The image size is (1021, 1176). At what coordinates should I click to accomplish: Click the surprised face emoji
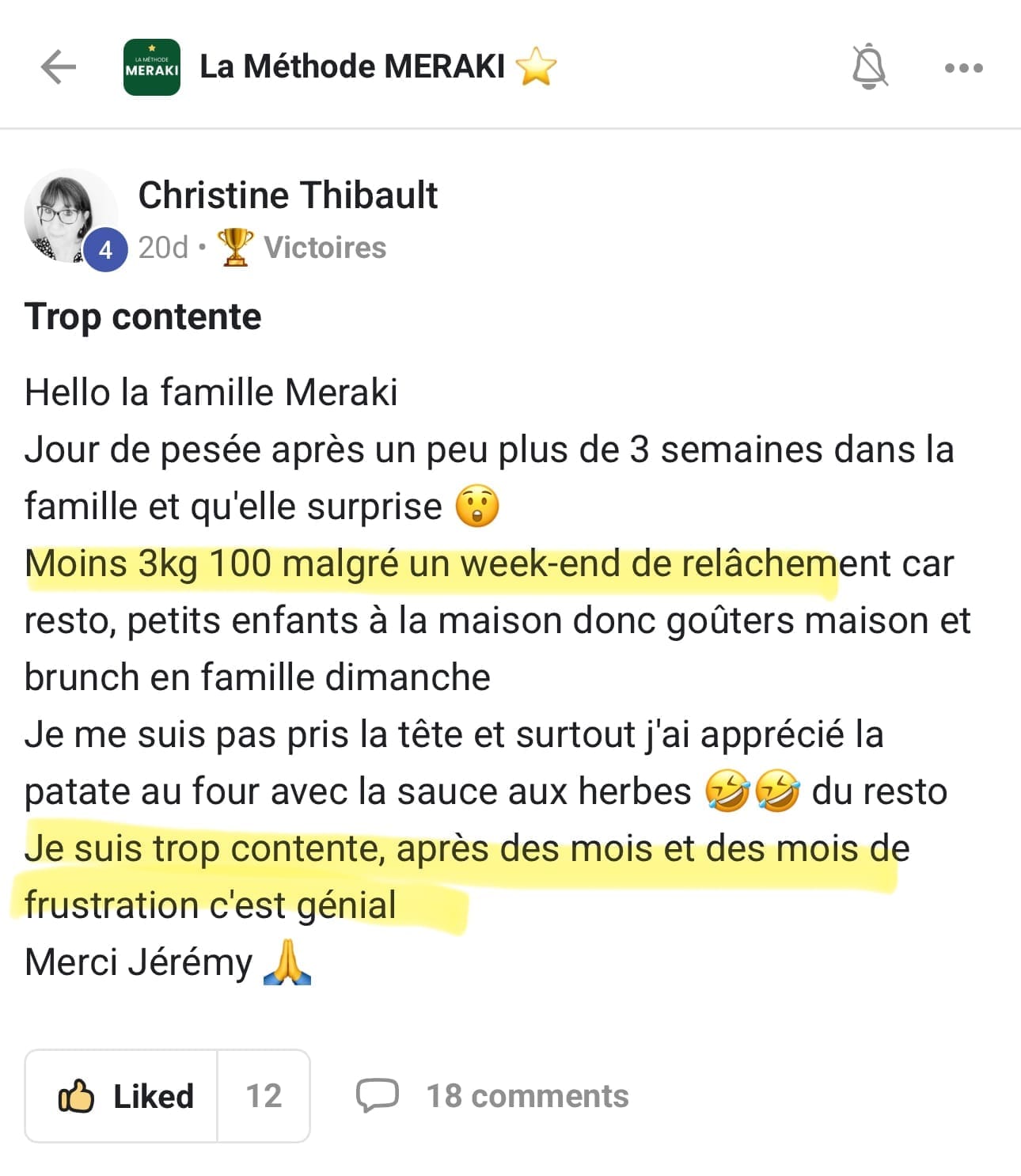[477, 507]
